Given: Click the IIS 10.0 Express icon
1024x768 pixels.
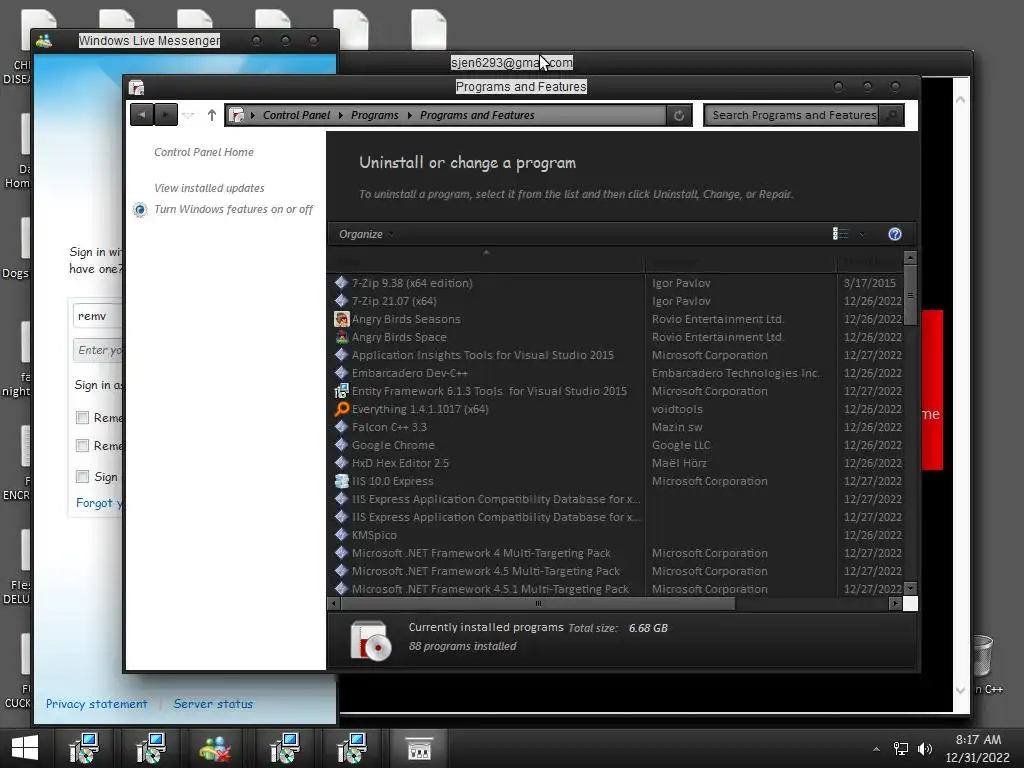Looking at the screenshot, I should pyautogui.click(x=342, y=481).
